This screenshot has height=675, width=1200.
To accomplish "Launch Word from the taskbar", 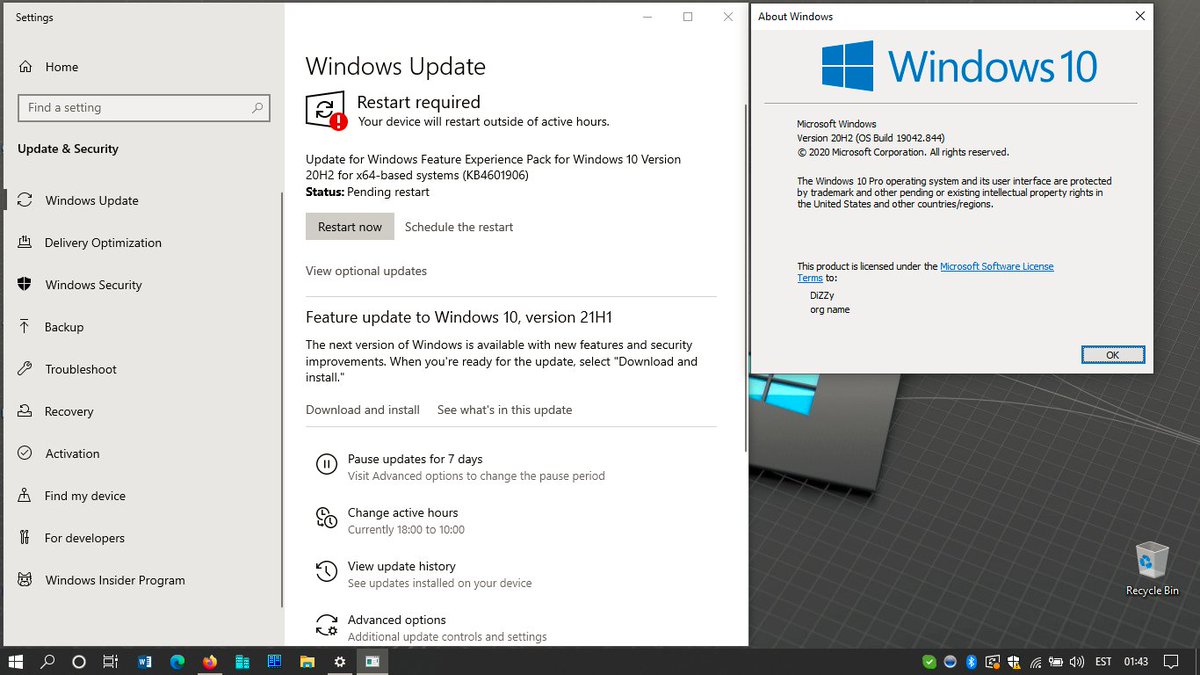I will pos(144,662).
